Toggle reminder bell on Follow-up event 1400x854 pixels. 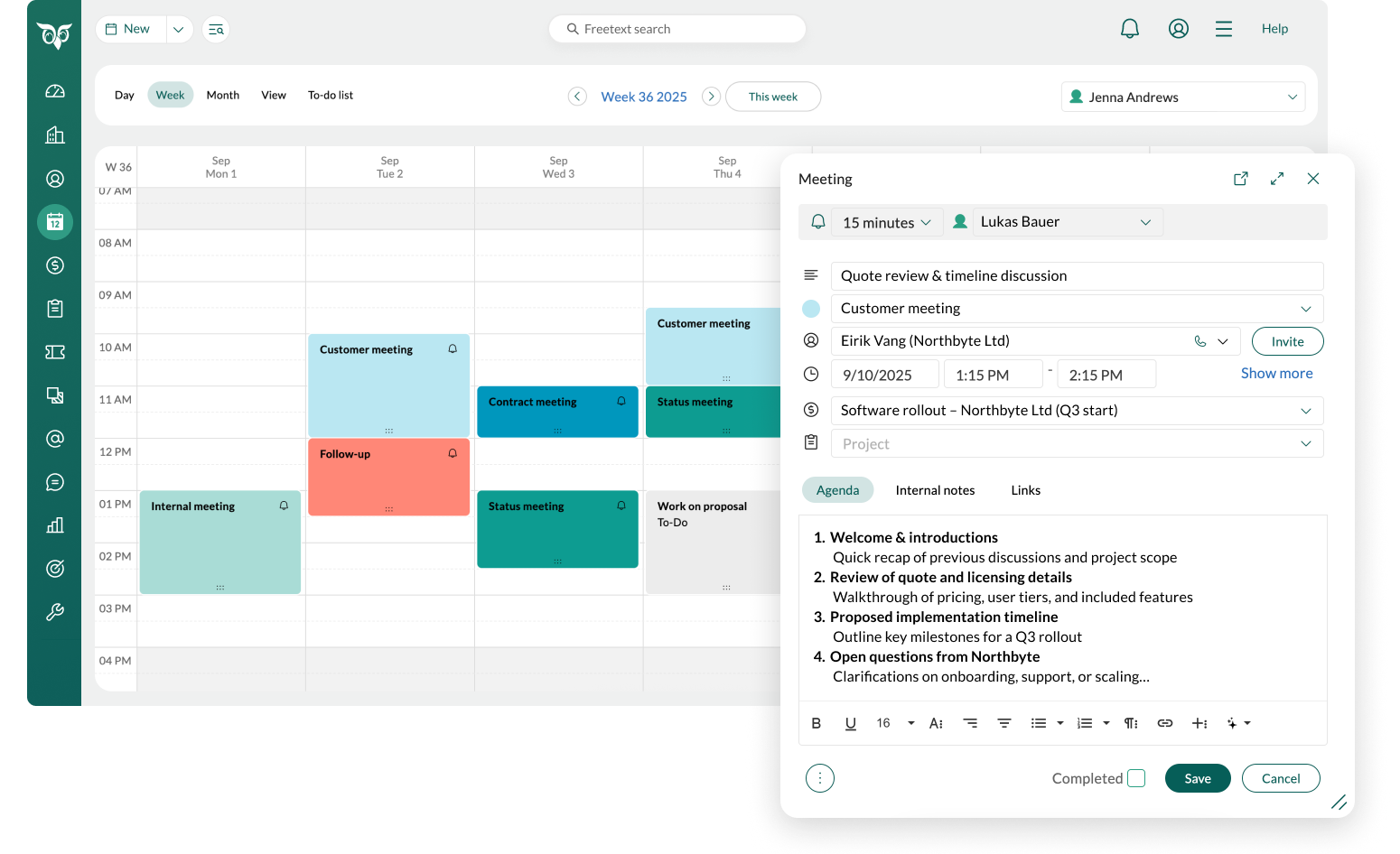(x=453, y=453)
